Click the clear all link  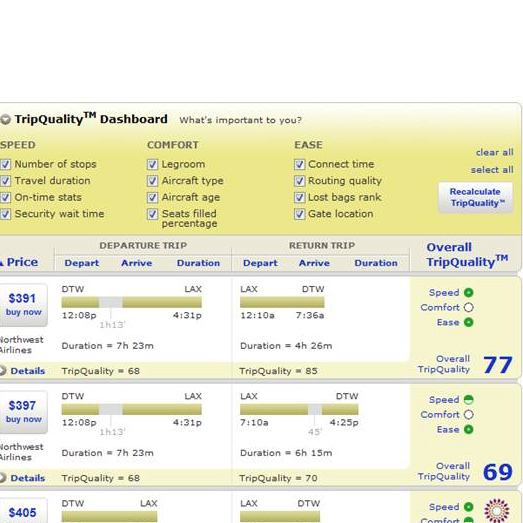click(494, 152)
